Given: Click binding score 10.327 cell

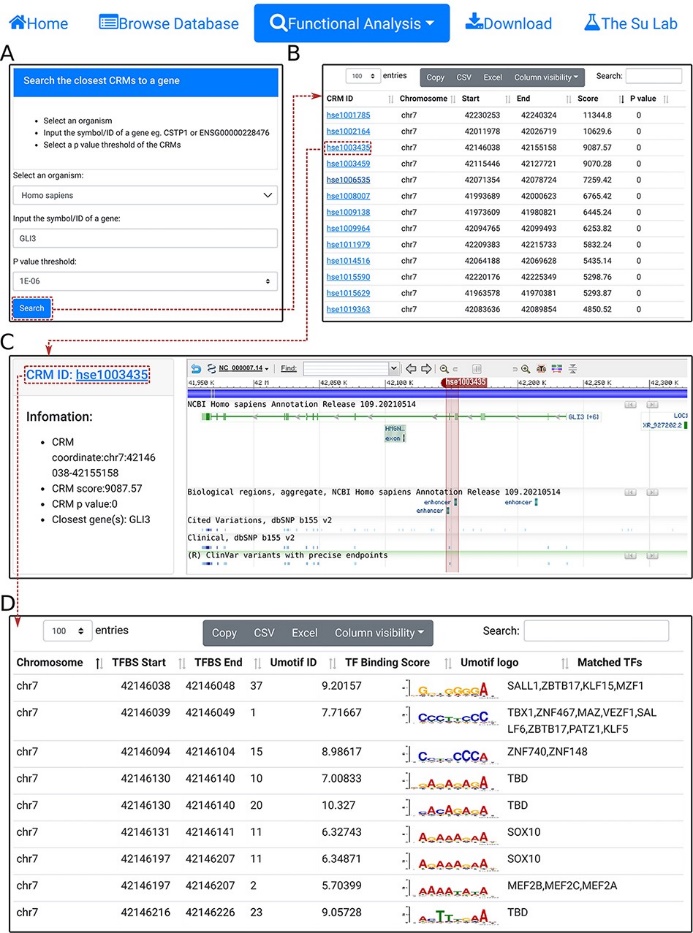Looking at the screenshot, I should (x=338, y=805).
